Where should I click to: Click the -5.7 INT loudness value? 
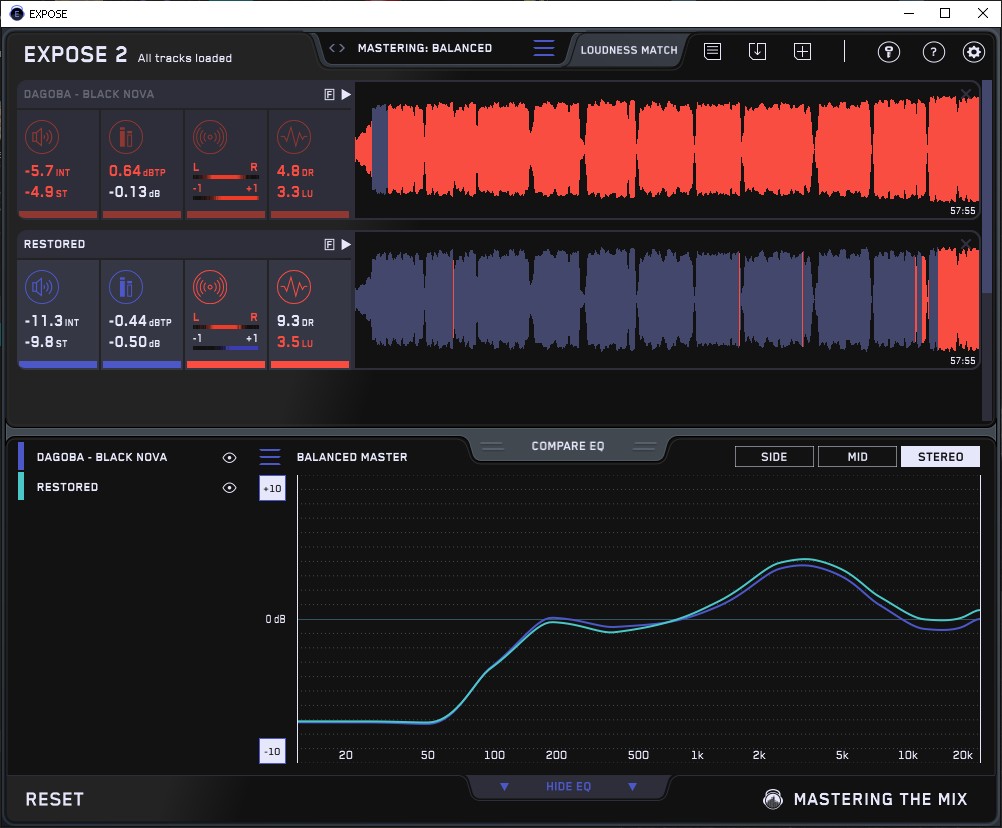tap(47, 171)
